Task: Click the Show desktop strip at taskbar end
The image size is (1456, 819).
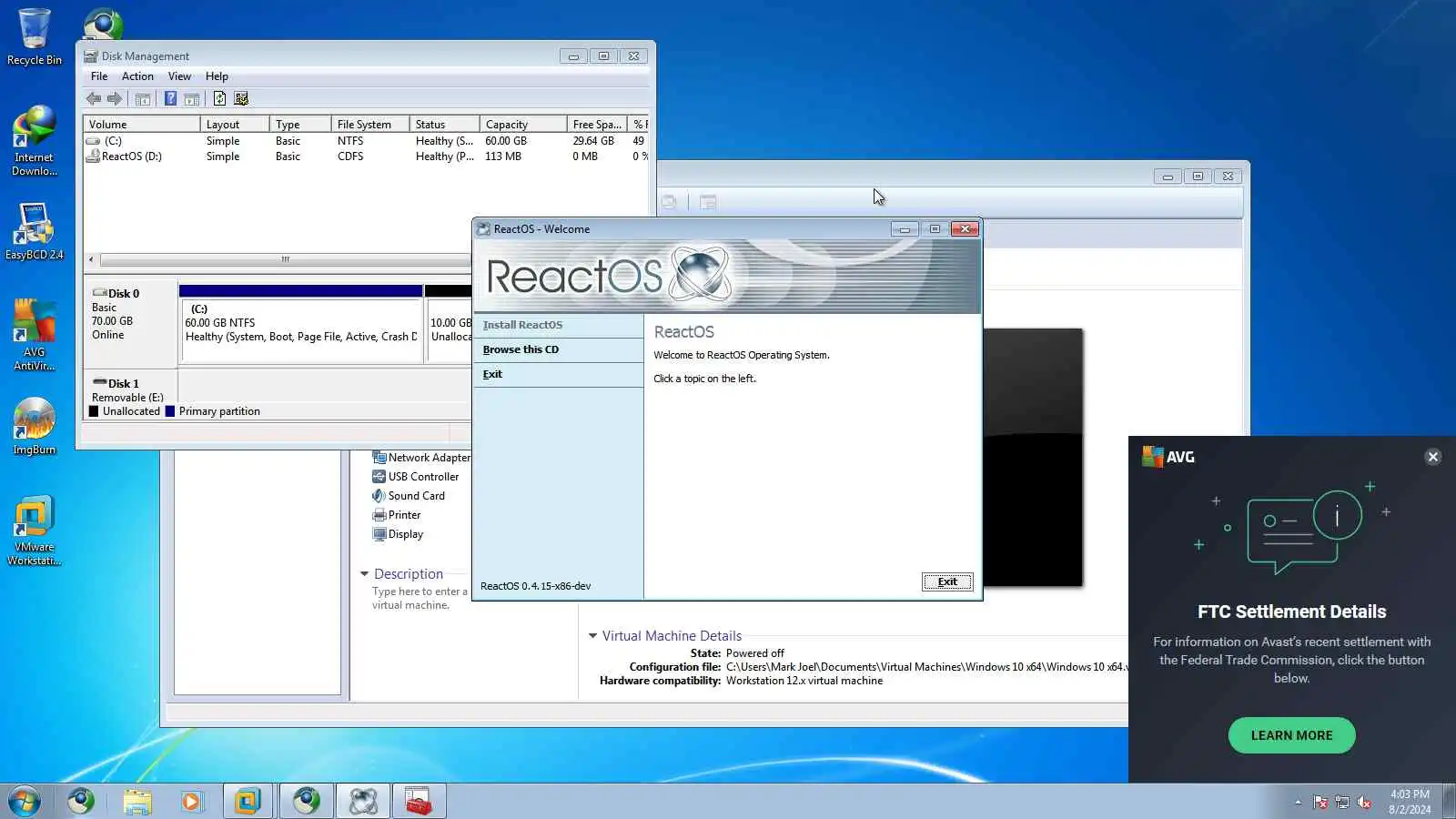Action: pyautogui.click(x=1449, y=801)
